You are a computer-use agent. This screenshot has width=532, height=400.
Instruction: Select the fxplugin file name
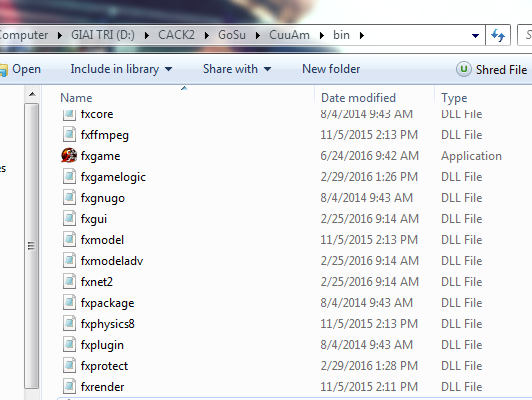pyautogui.click(x=102, y=345)
